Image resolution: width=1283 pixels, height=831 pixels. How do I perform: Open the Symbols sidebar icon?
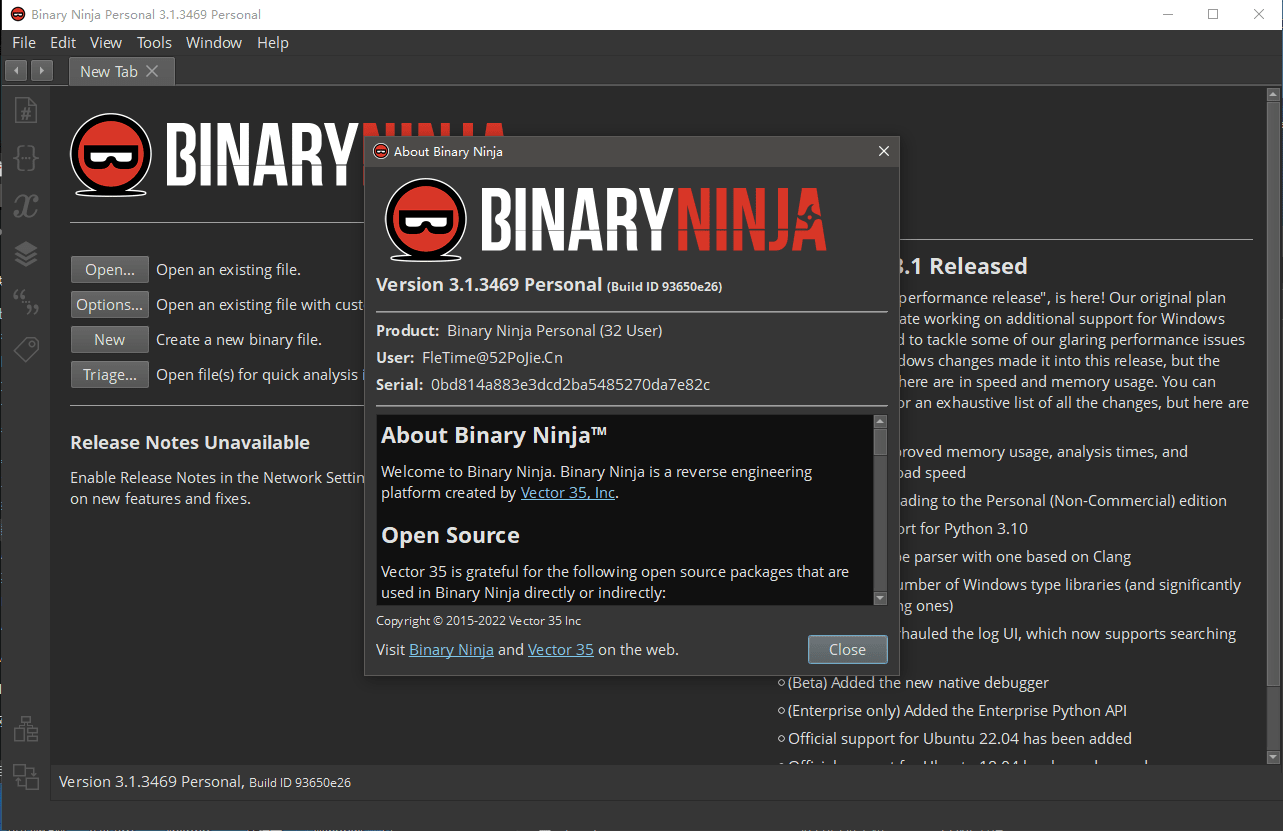(26, 110)
